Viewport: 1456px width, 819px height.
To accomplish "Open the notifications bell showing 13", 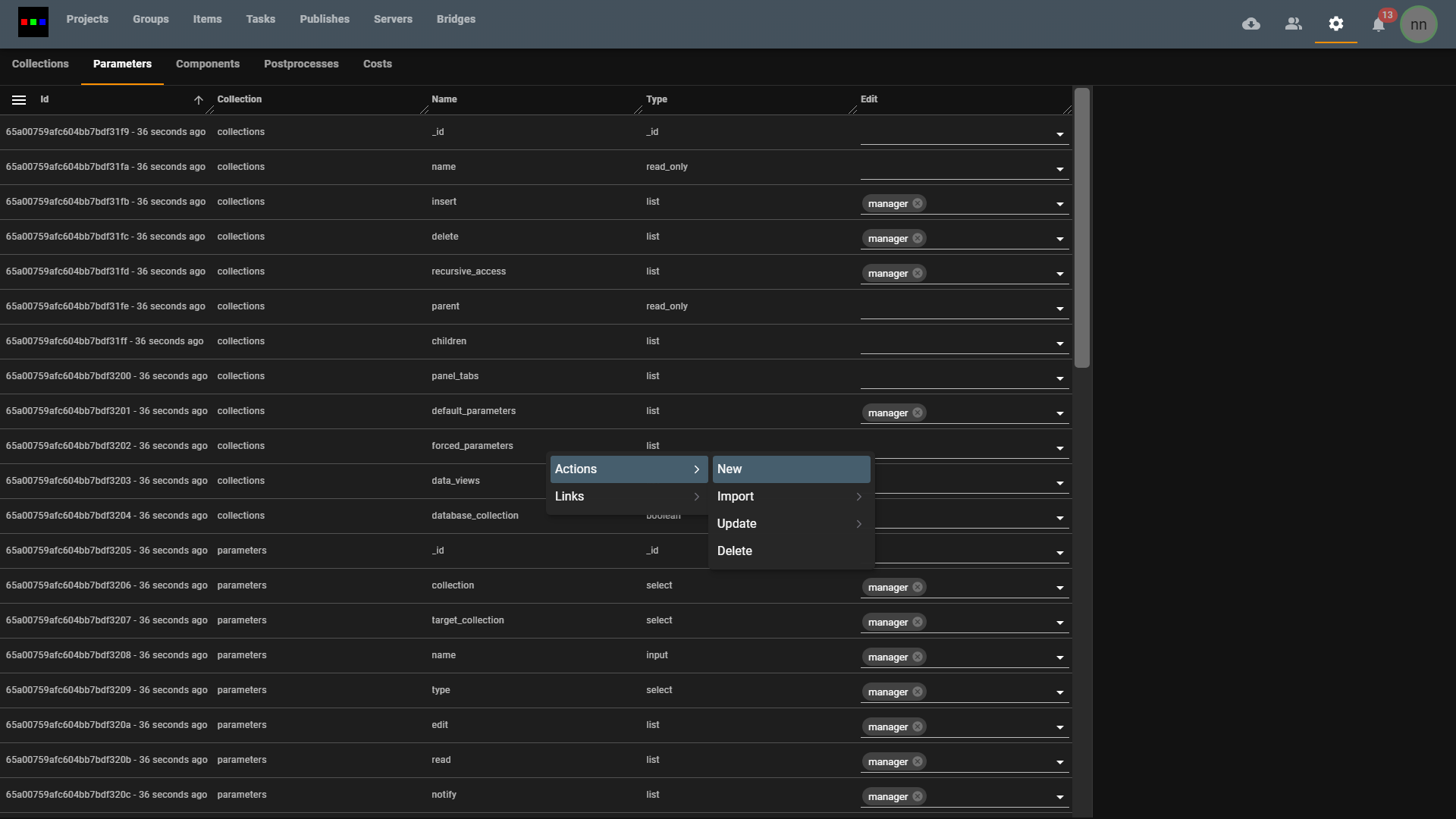I will pyautogui.click(x=1379, y=24).
